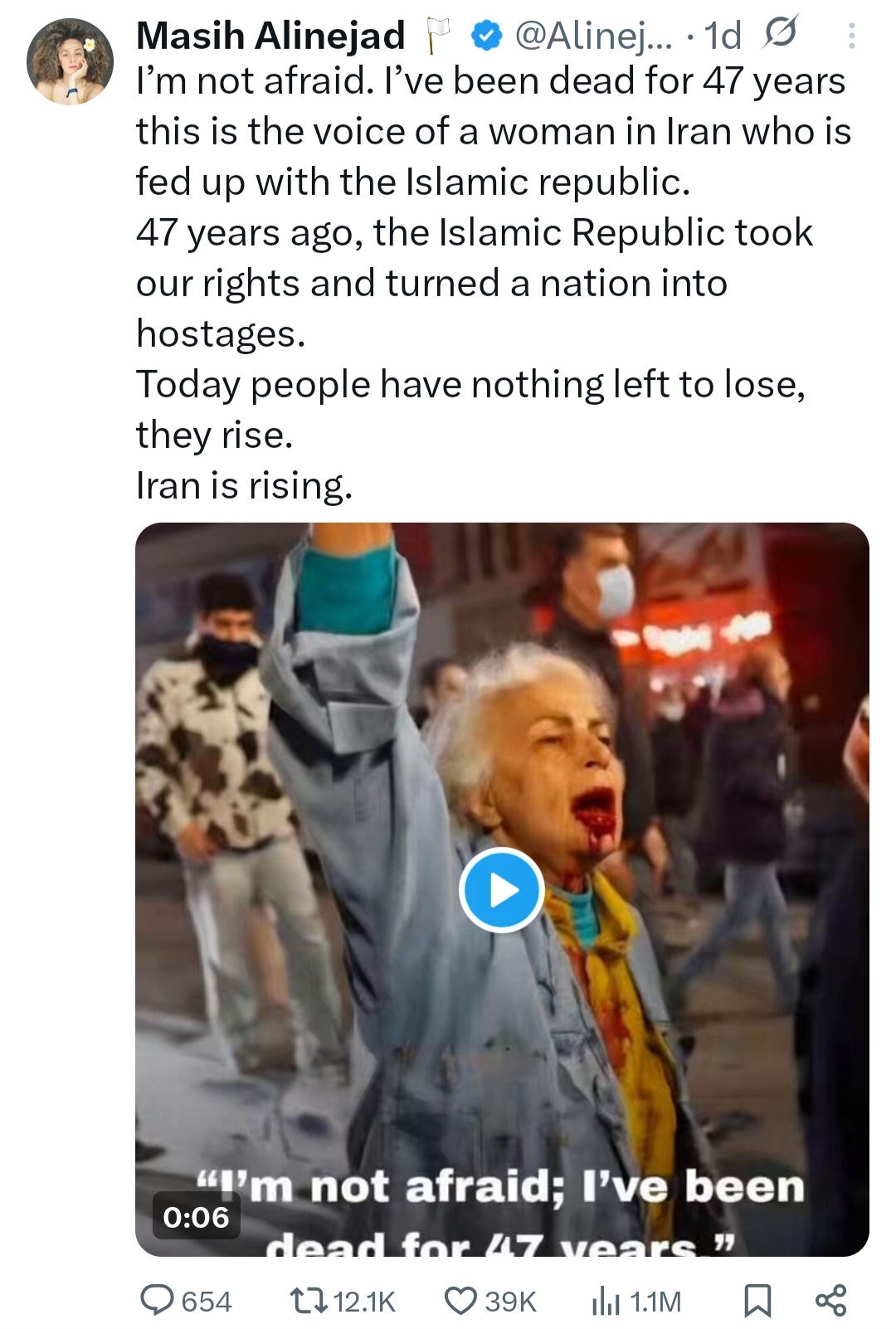The height and width of the screenshot is (1329, 896).
Task: Like the post with the heart icon
Action: [461, 1300]
